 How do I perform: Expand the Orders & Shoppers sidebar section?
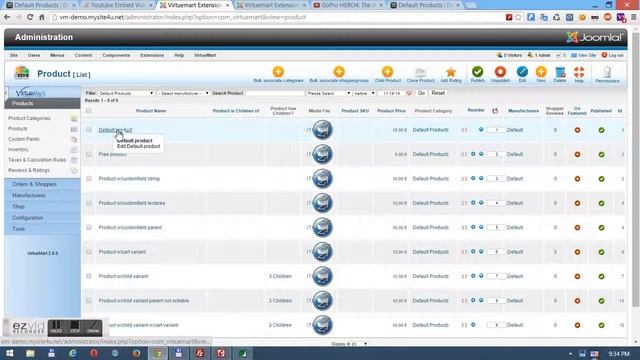pyautogui.click(x=42, y=184)
